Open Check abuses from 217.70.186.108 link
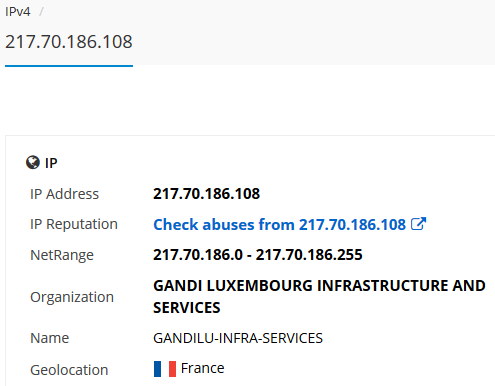This screenshot has height=386, width=495. [x=279, y=224]
